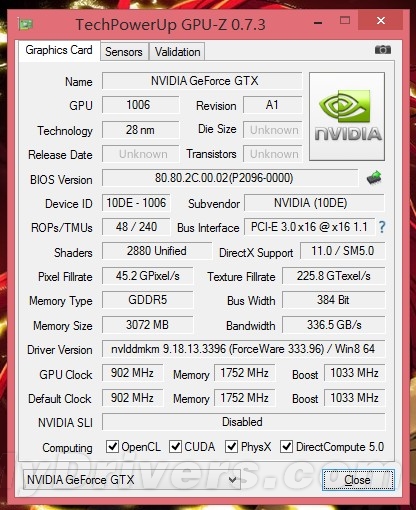Click the NVIDIA logo image
416x510 pixels.
[x=347, y=116]
